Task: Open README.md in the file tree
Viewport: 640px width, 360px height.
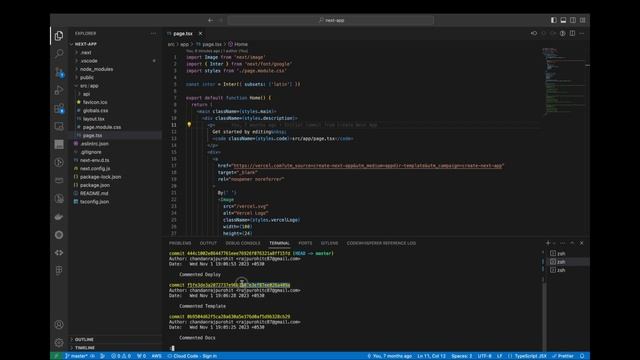Action: click(x=94, y=193)
